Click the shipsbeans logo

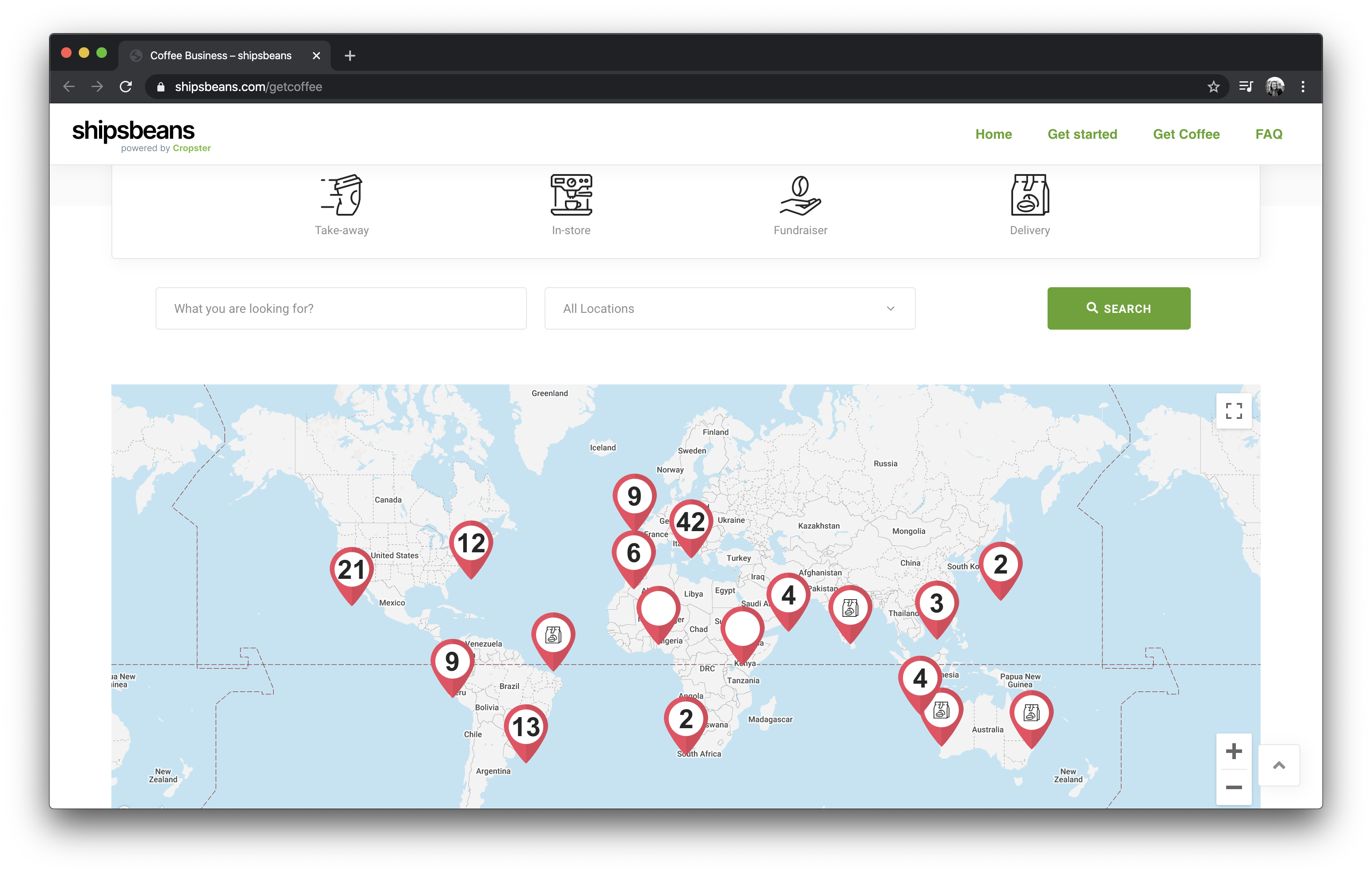coord(141,136)
